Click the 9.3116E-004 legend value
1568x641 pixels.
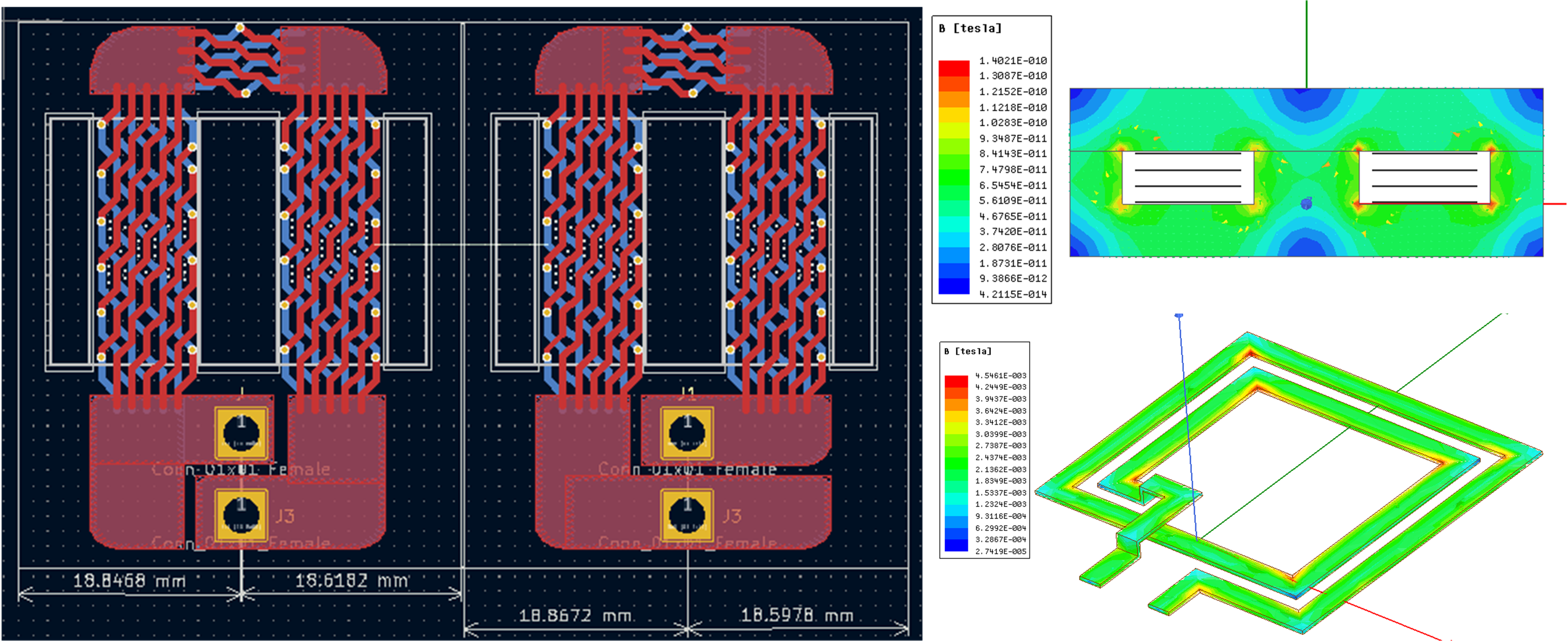[x=1001, y=516]
